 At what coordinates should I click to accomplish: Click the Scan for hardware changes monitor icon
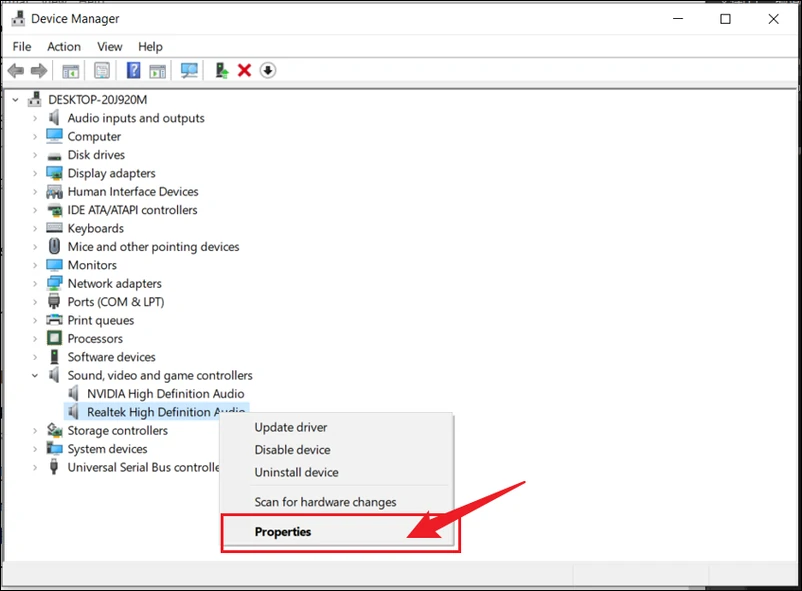tap(188, 71)
